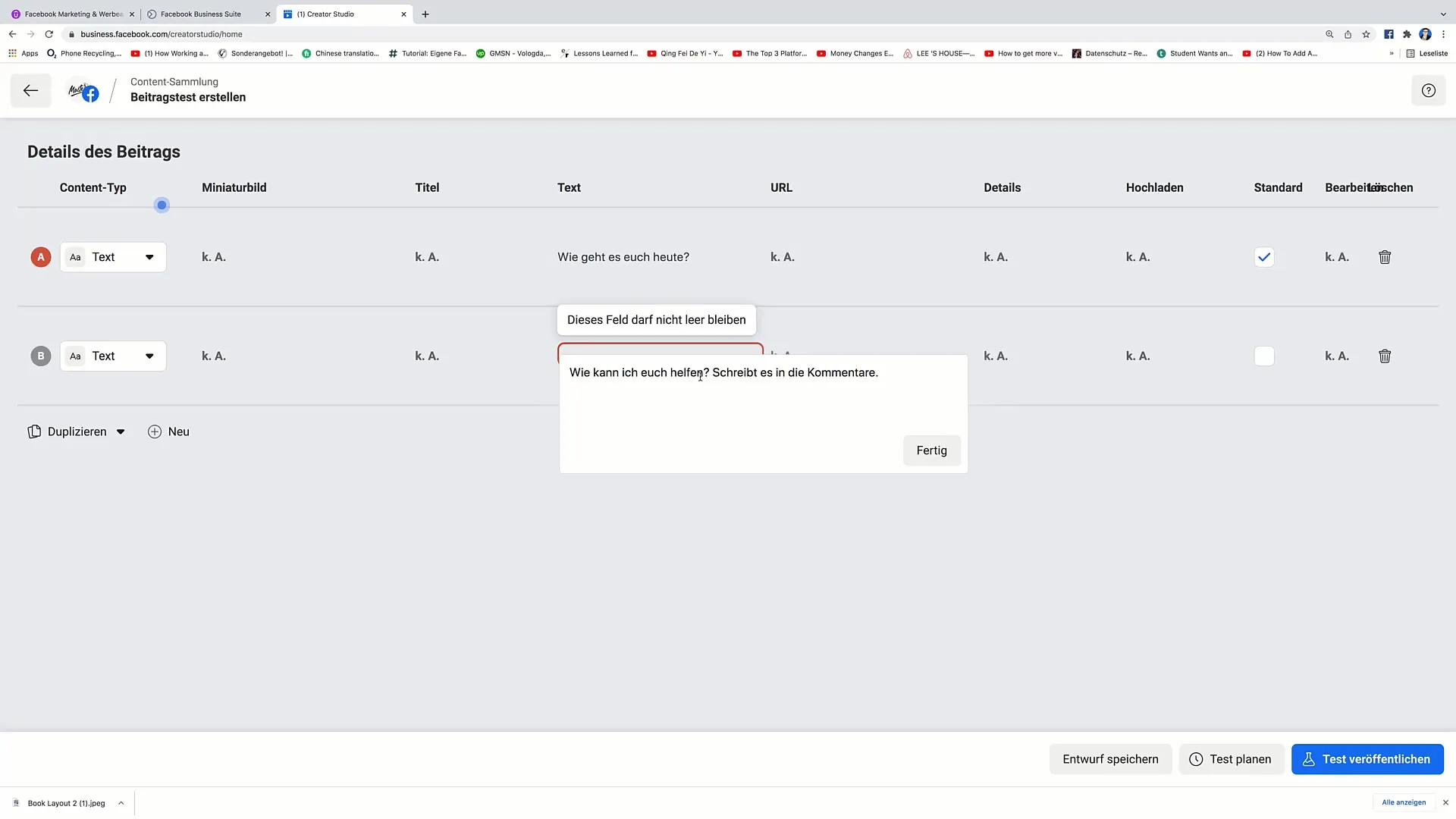The image size is (1456, 819).
Task: Expand the Content-Typ dropdown for row A
Action: (x=149, y=257)
